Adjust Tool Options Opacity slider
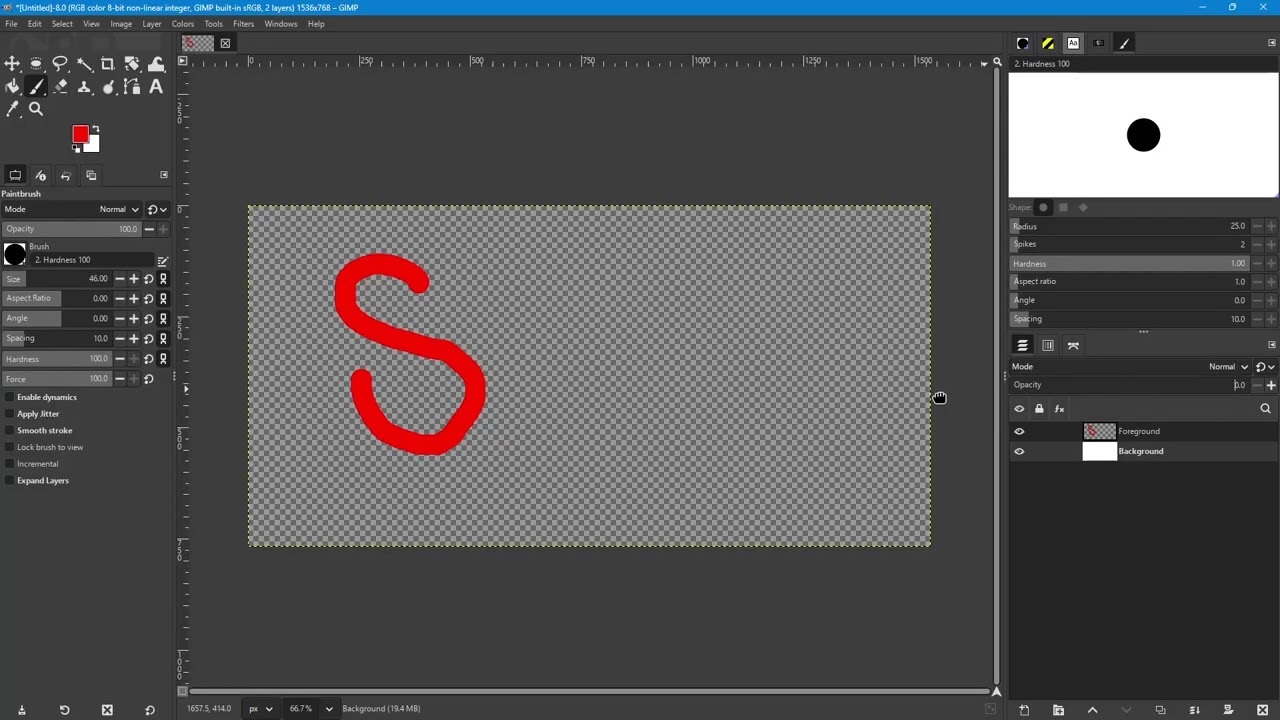 coord(71,229)
